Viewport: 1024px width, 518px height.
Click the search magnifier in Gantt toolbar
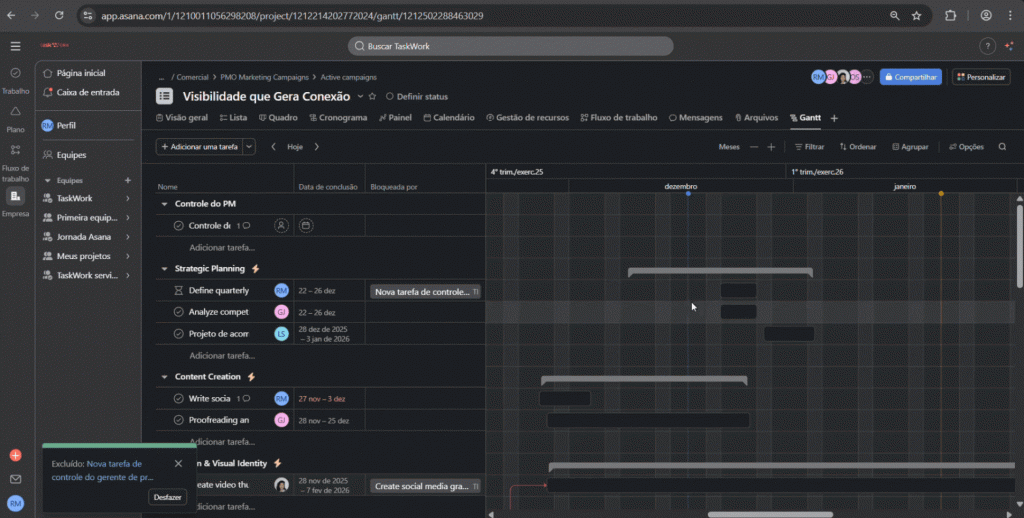point(1002,147)
